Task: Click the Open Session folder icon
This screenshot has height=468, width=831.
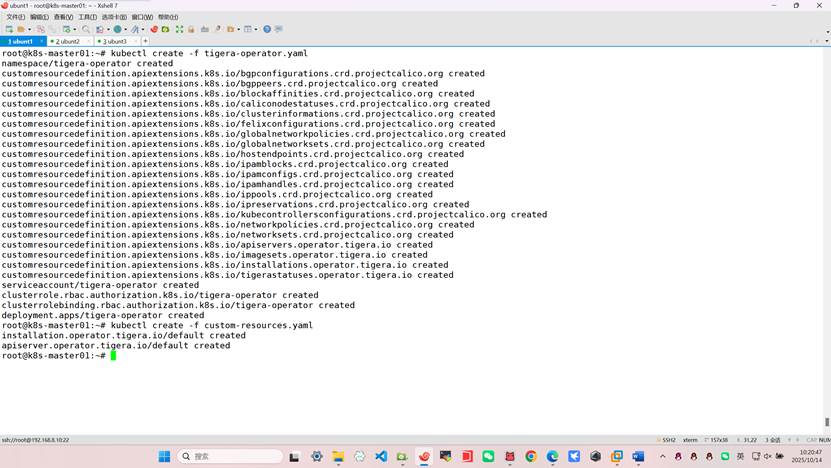Action: tap(21, 29)
